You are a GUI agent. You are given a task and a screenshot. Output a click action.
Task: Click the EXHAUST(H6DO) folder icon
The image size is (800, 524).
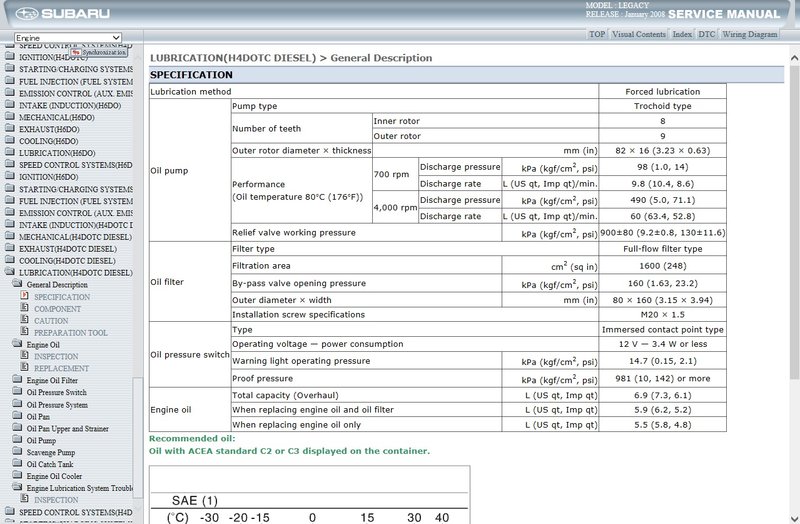(10, 129)
